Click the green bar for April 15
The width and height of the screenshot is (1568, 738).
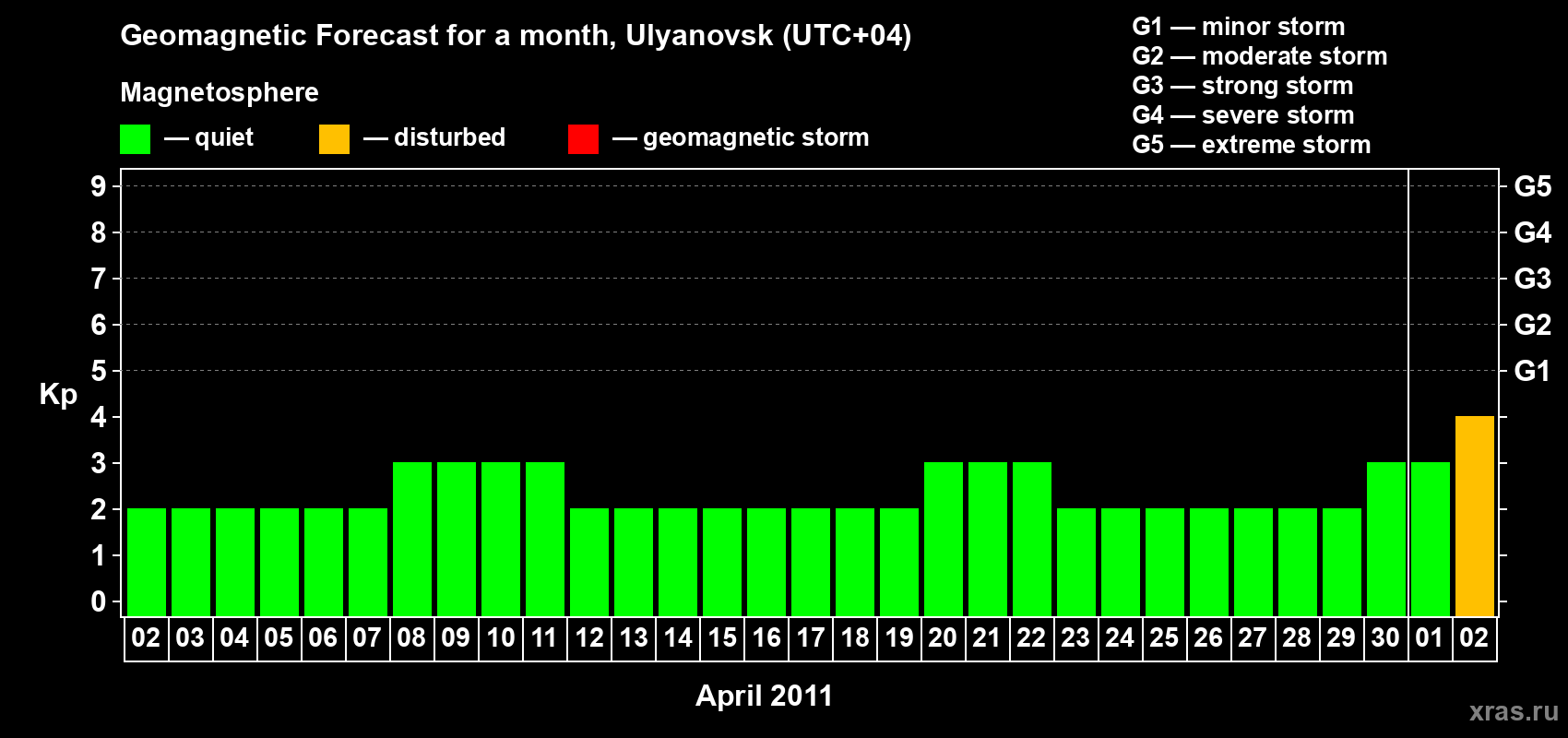721,563
